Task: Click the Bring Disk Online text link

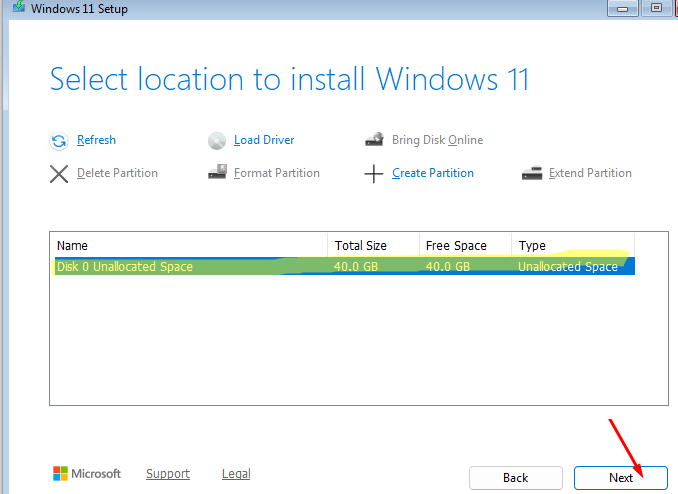Action: 437,140
